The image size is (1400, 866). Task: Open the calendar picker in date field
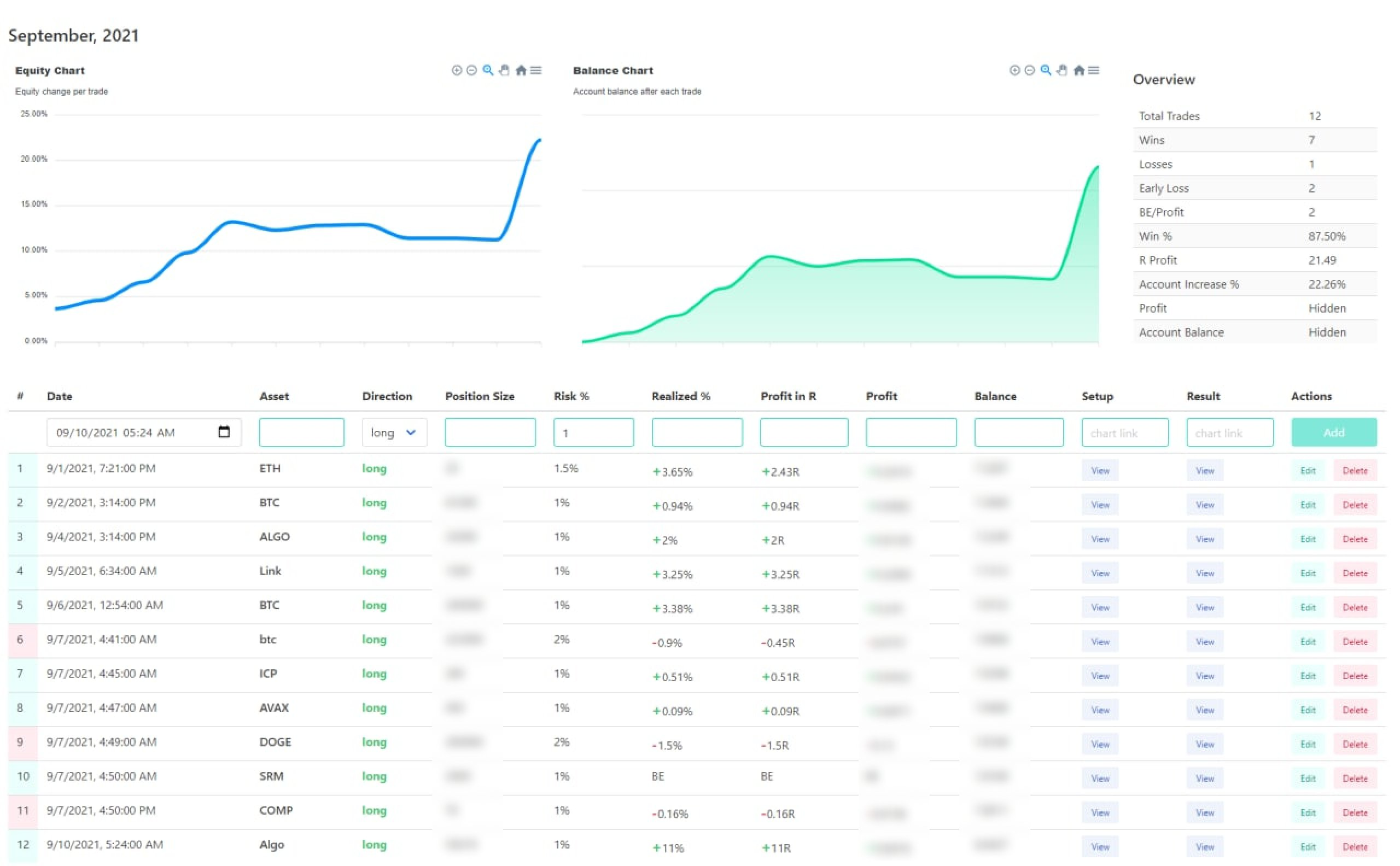[x=224, y=432]
